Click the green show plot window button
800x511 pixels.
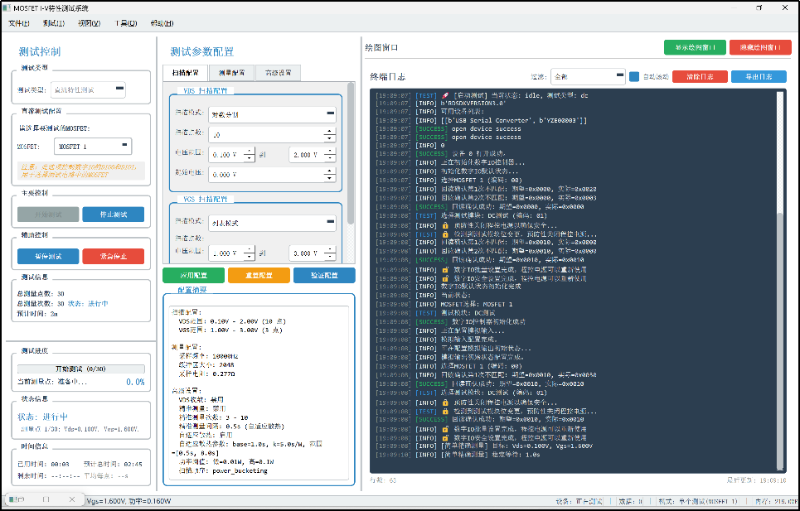tap(694, 47)
